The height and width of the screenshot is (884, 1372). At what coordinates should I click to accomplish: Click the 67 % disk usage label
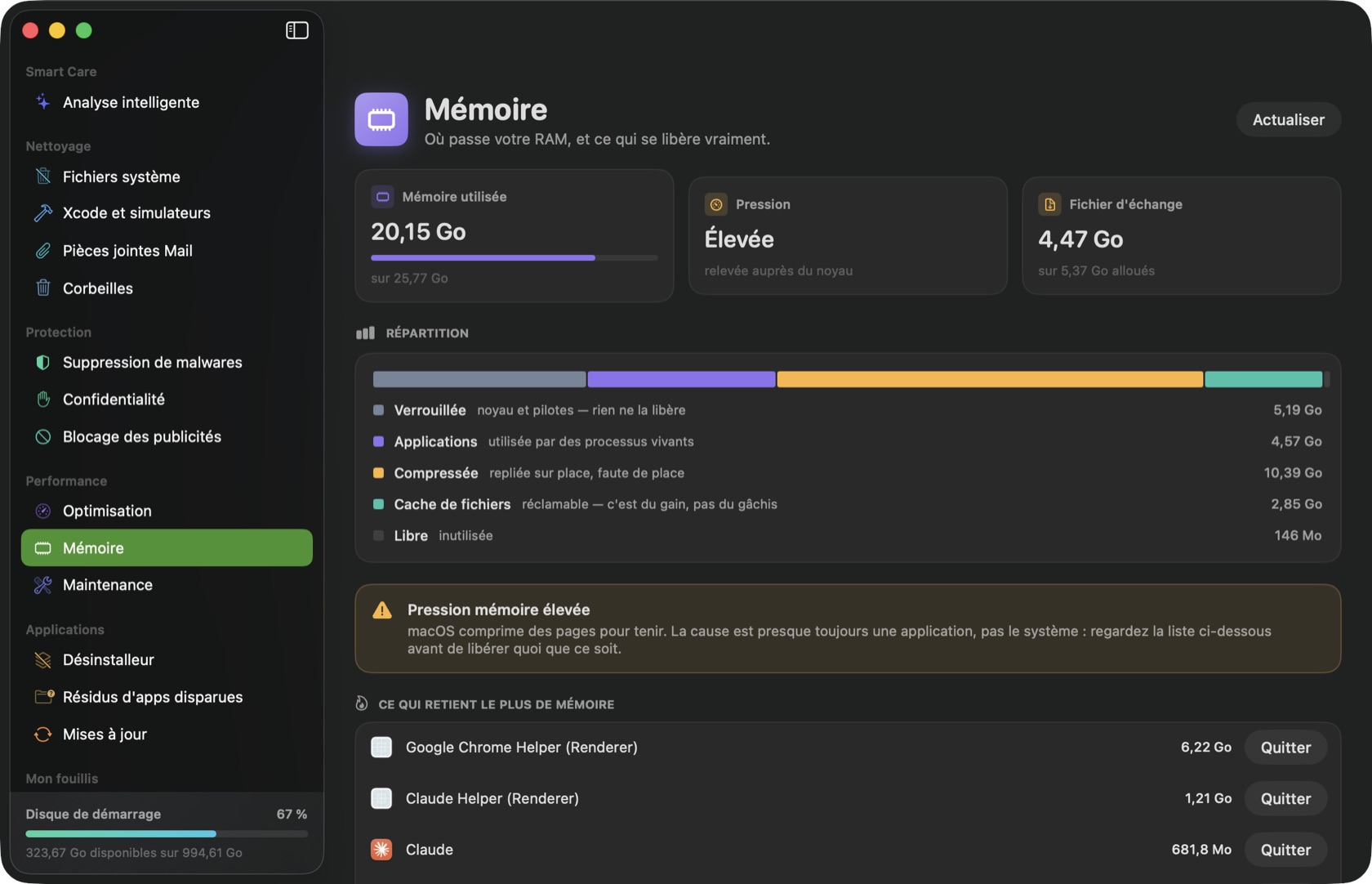point(292,814)
